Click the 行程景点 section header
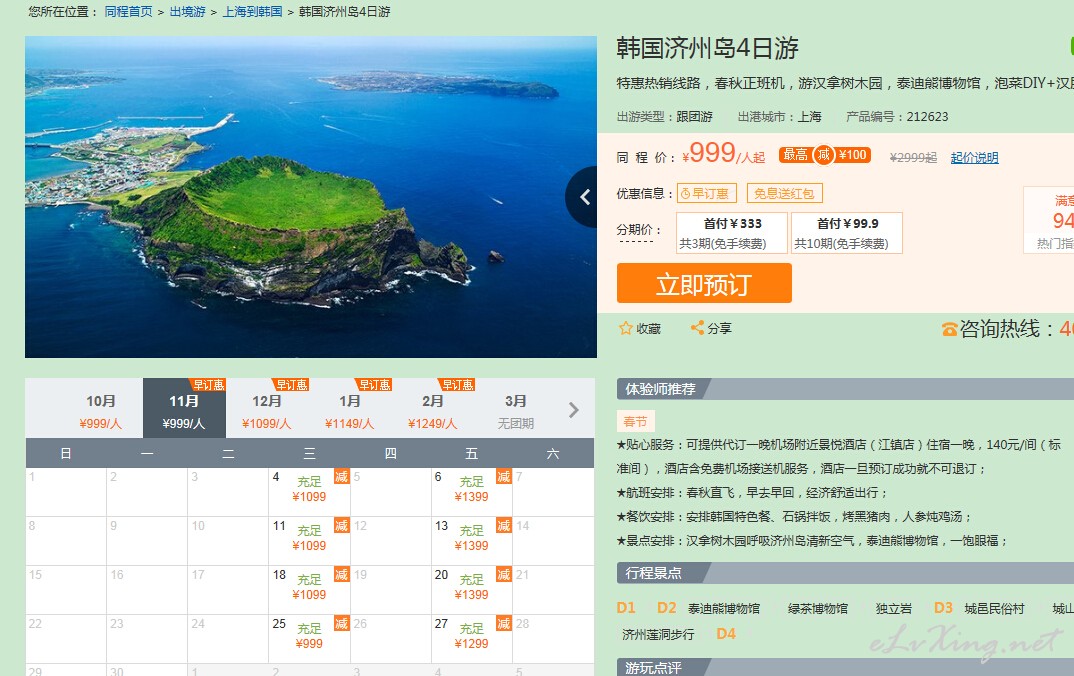 653,573
